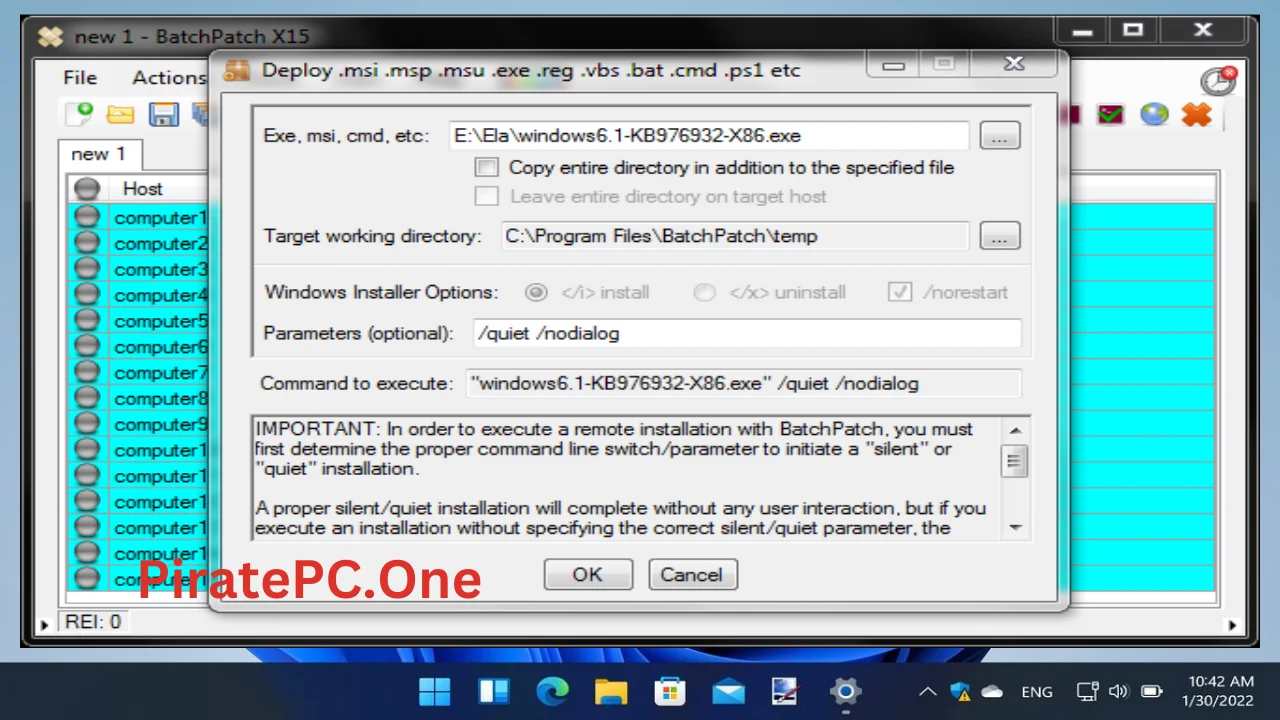The image size is (1280, 720).
Task: Launch Microsoft Edge from taskbar
Action: click(x=552, y=692)
